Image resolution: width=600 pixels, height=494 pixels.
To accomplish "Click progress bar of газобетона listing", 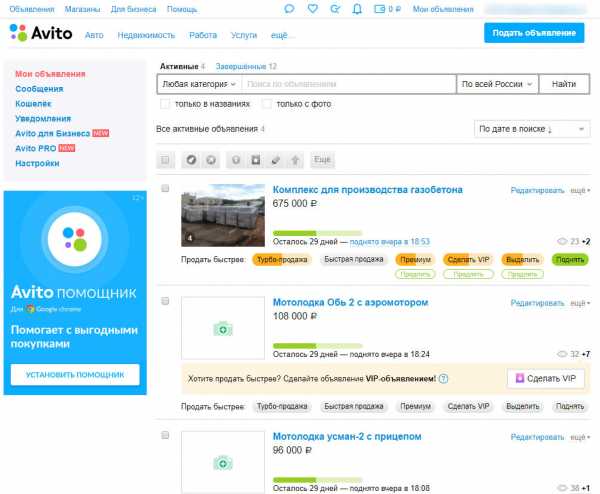I will coord(317,233).
